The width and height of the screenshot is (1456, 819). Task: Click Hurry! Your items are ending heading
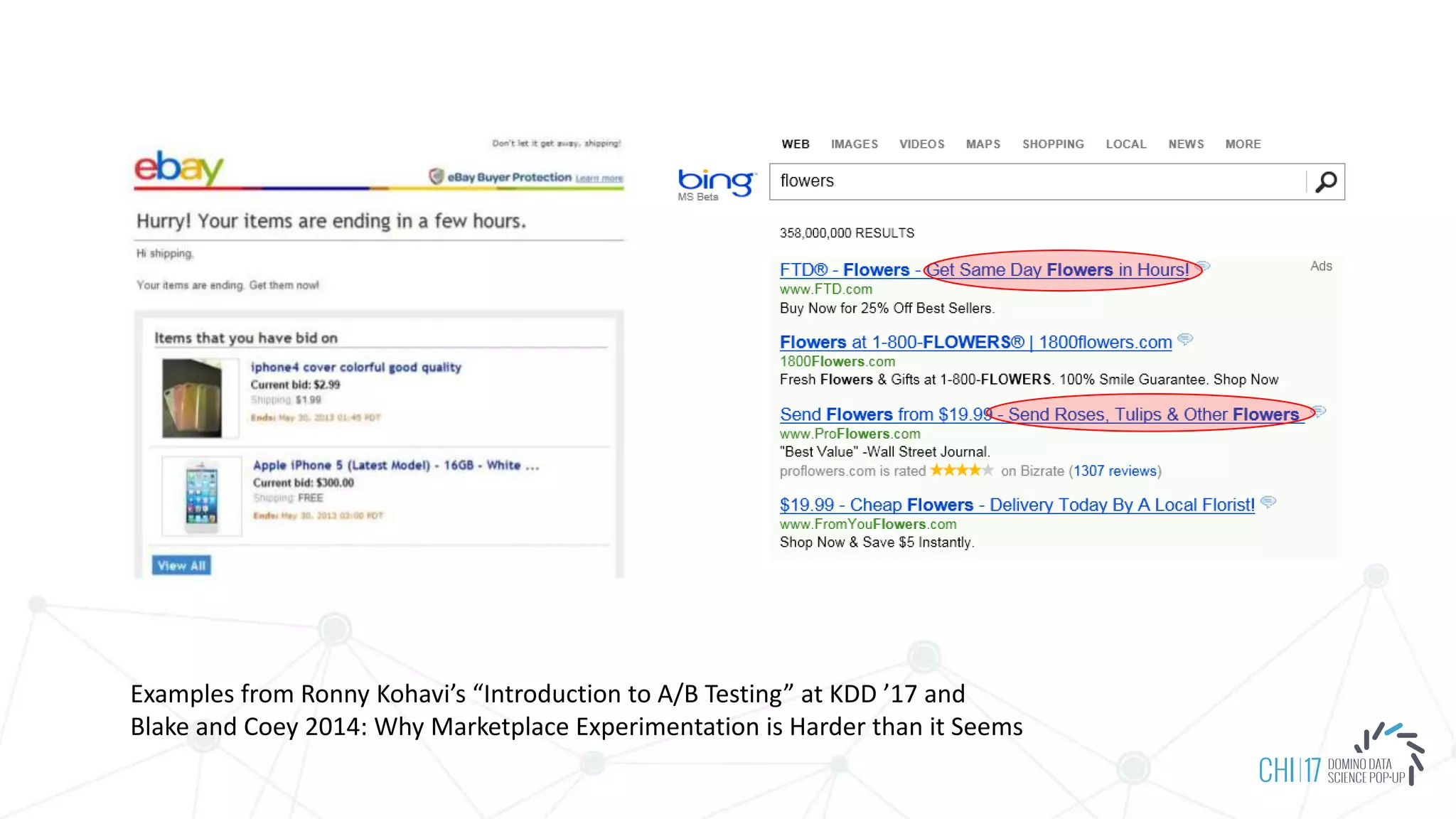click(331, 221)
